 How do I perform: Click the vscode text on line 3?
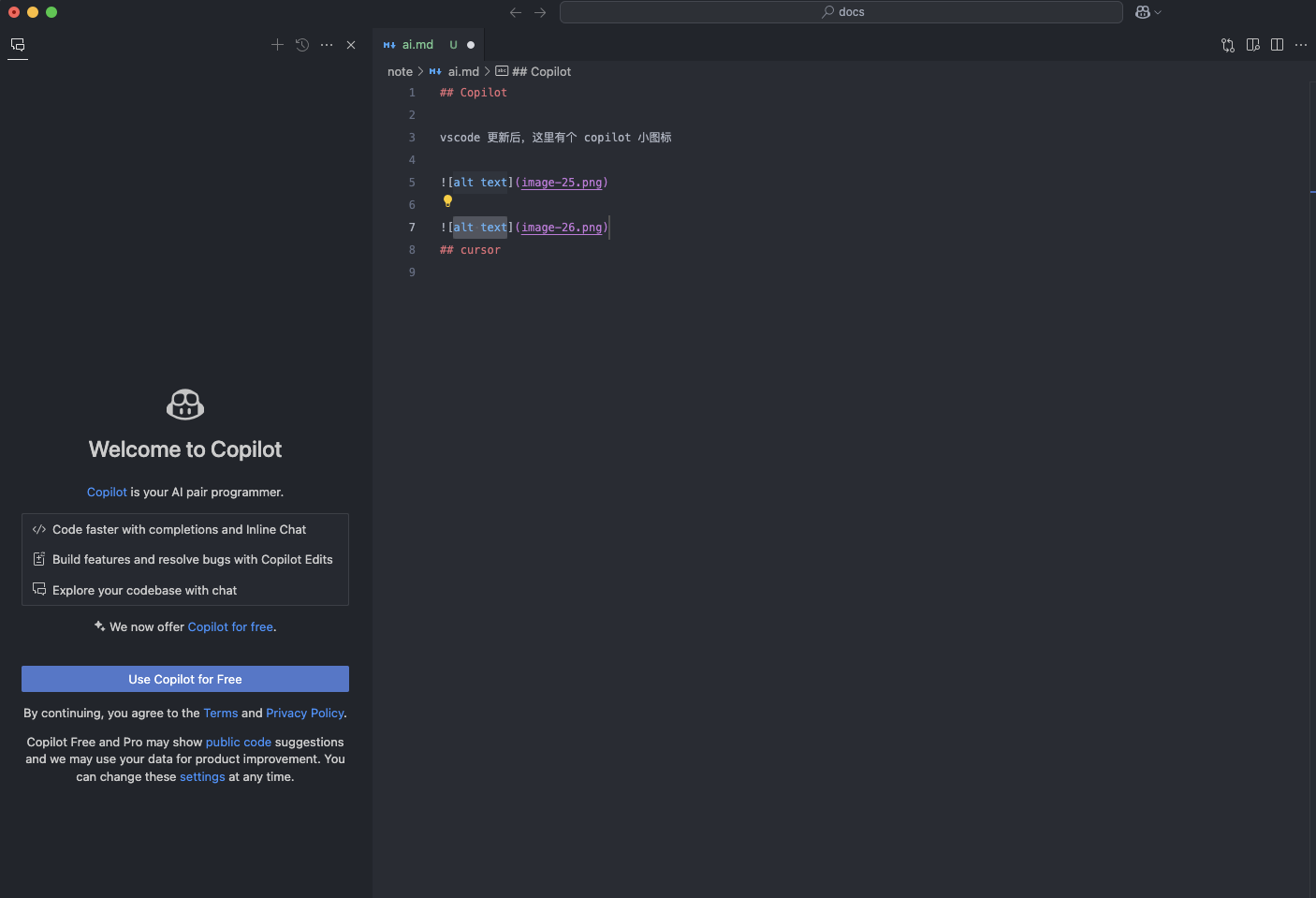(460, 138)
